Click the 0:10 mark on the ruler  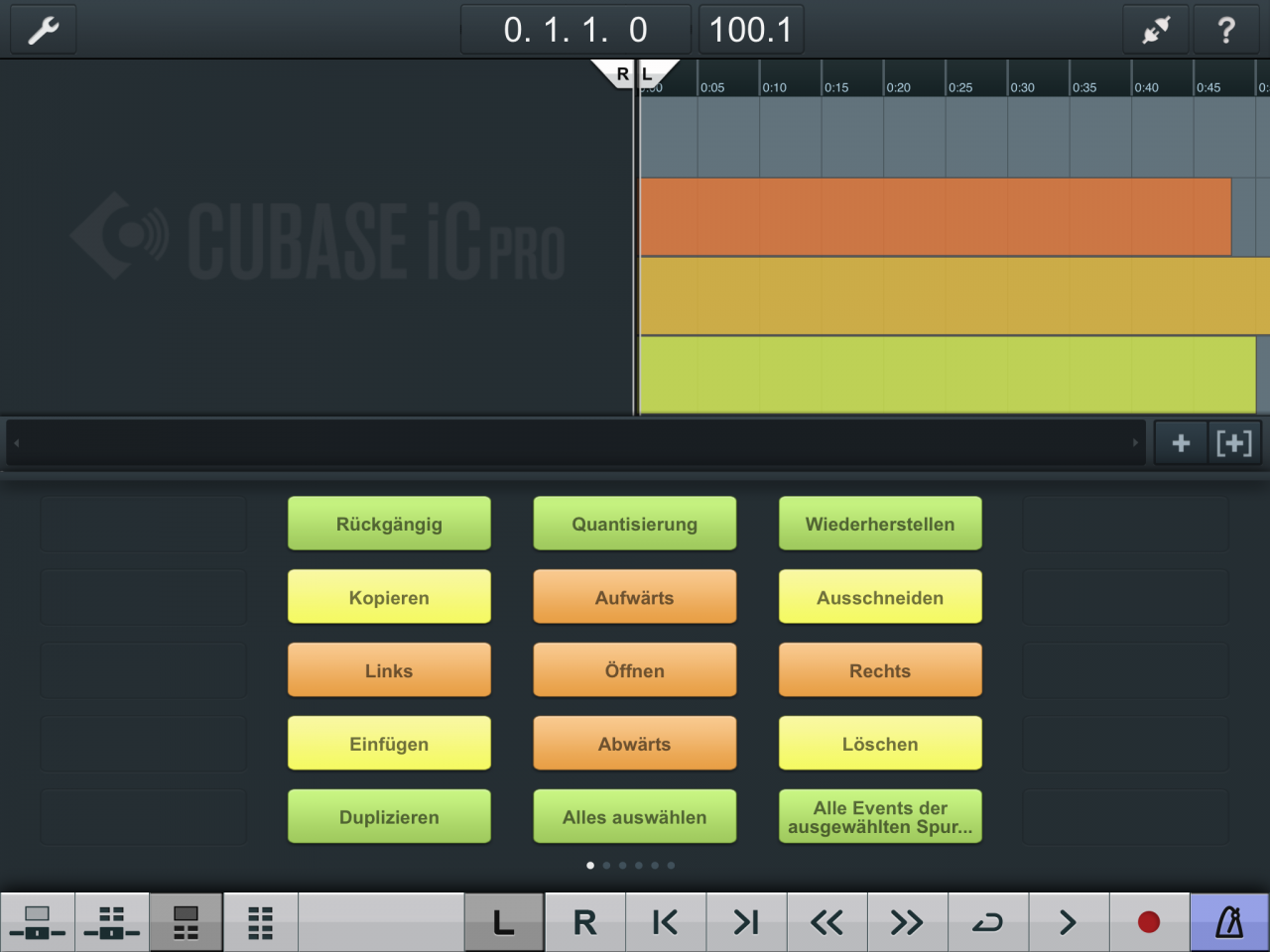click(x=774, y=87)
